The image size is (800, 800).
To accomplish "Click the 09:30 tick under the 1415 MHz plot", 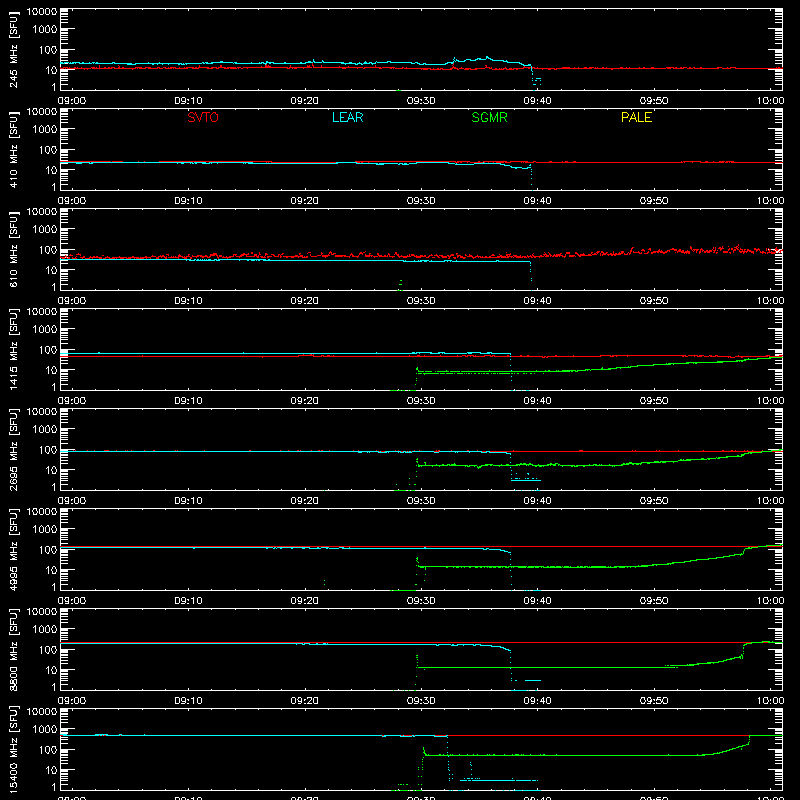I will point(421,401).
